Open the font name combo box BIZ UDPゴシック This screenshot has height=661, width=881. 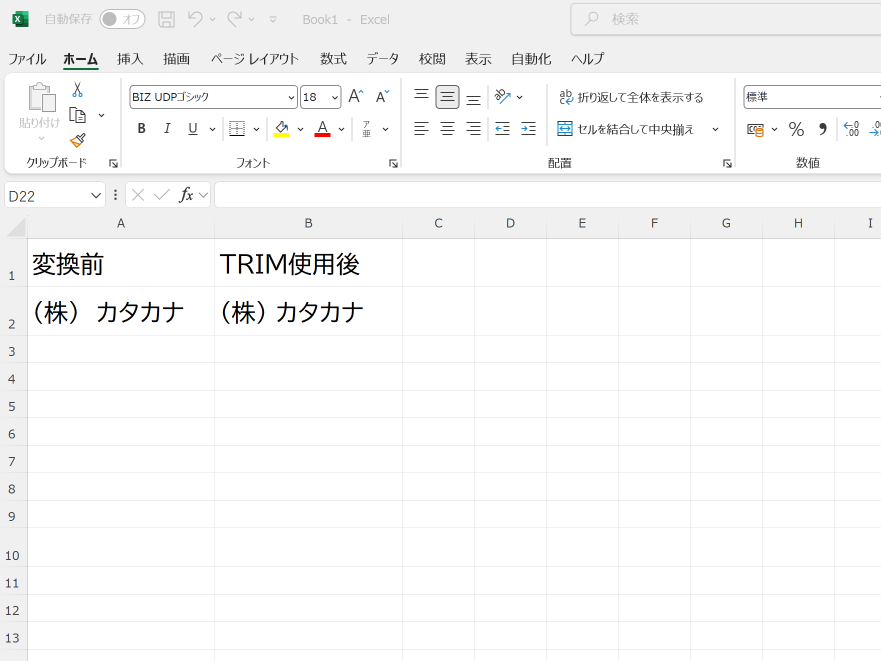[x=213, y=97]
